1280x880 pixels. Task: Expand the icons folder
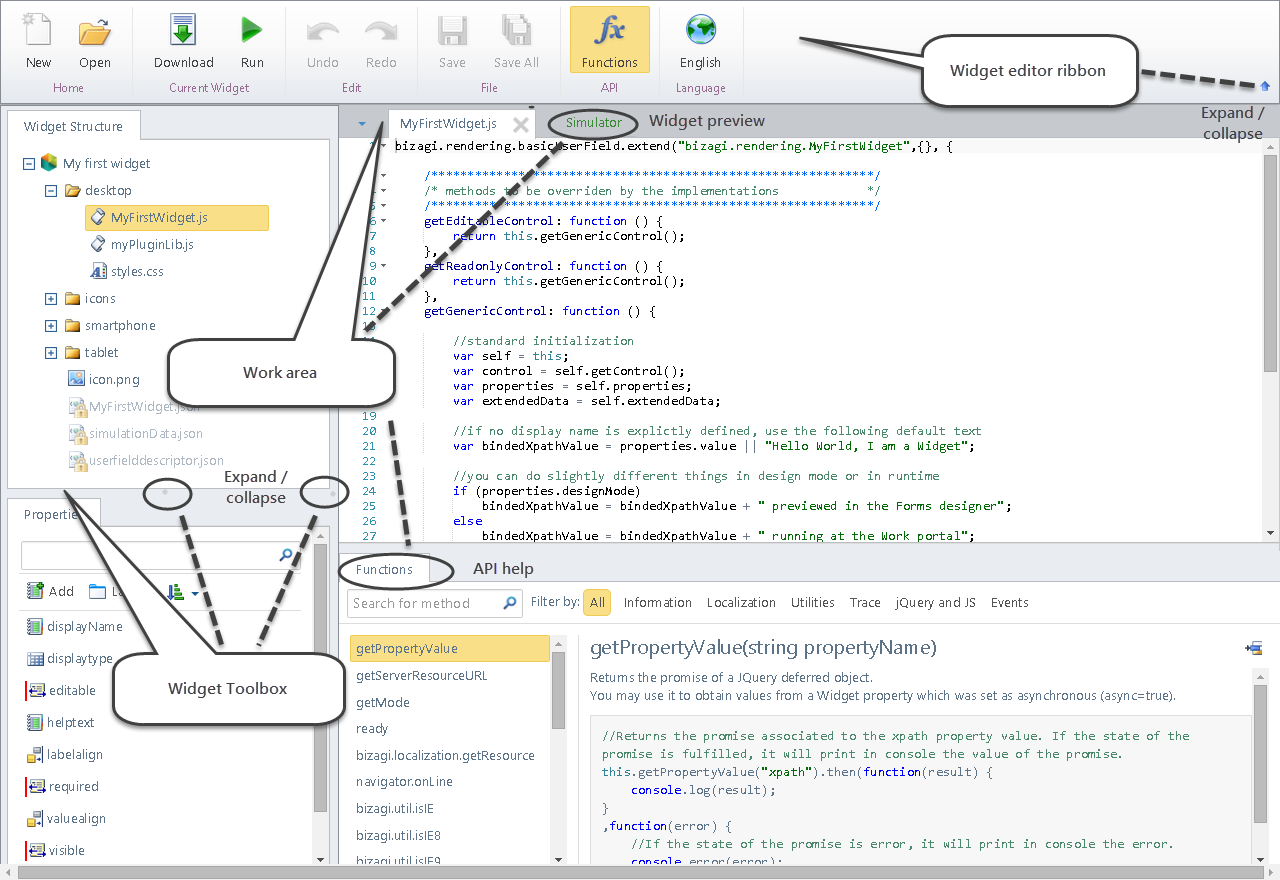pyautogui.click(x=51, y=299)
